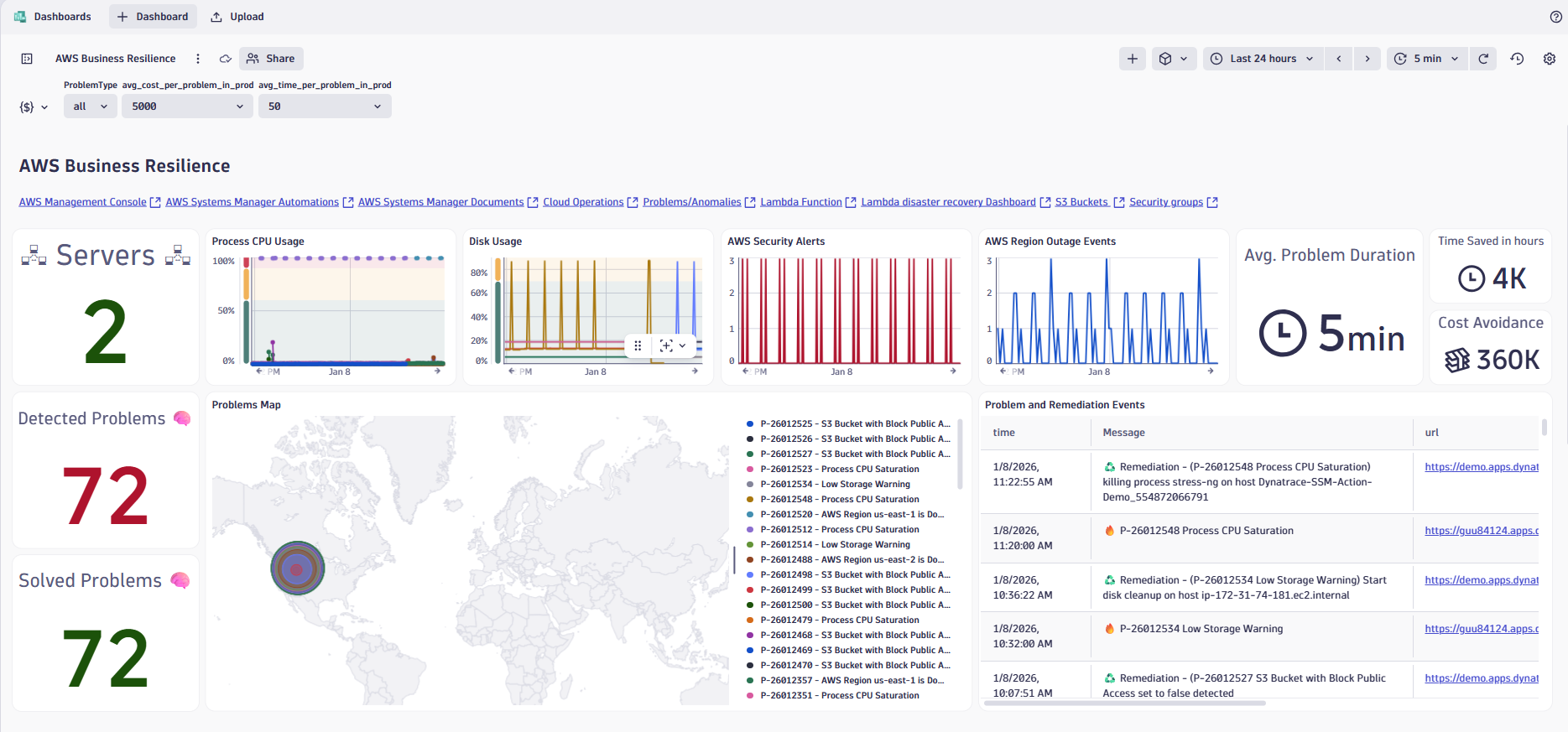Open the AWS Management Console link
Image resolution: width=1568 pixels, height=732 pixels.
[82, 202]
